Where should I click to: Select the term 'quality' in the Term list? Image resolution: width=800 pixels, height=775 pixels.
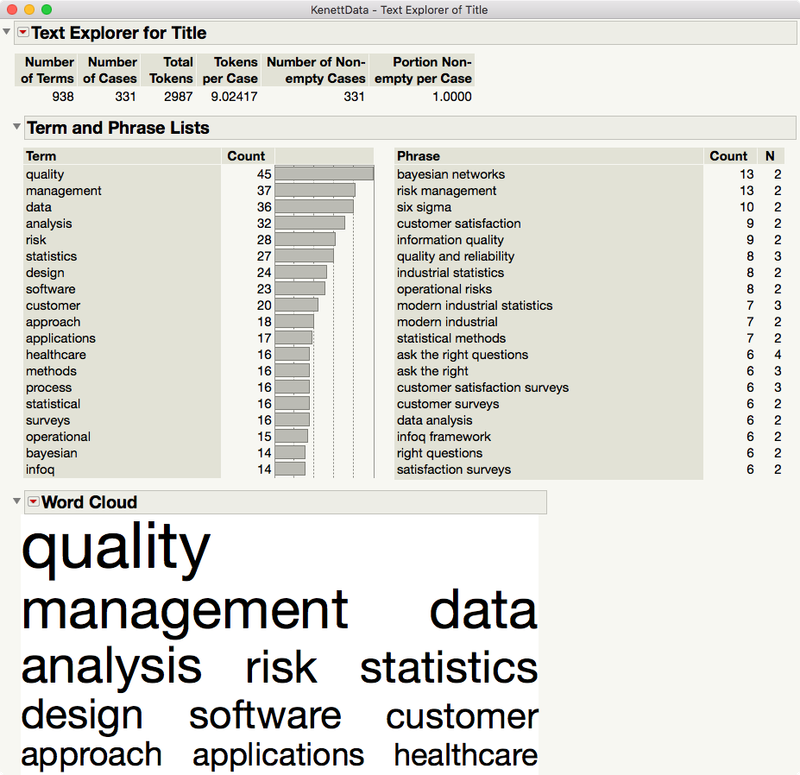click(45, 174)
